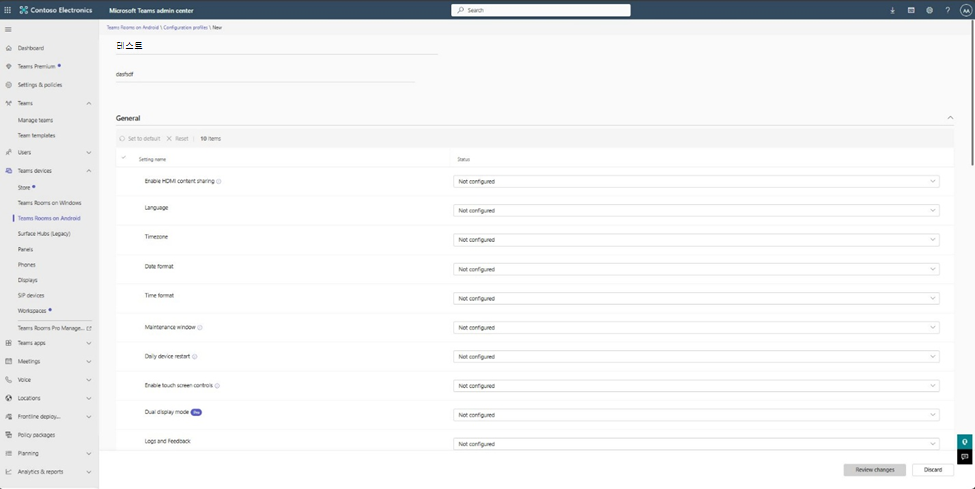
Task: Click the profile description field 'dasfsdf'
Action: [265, 75]
